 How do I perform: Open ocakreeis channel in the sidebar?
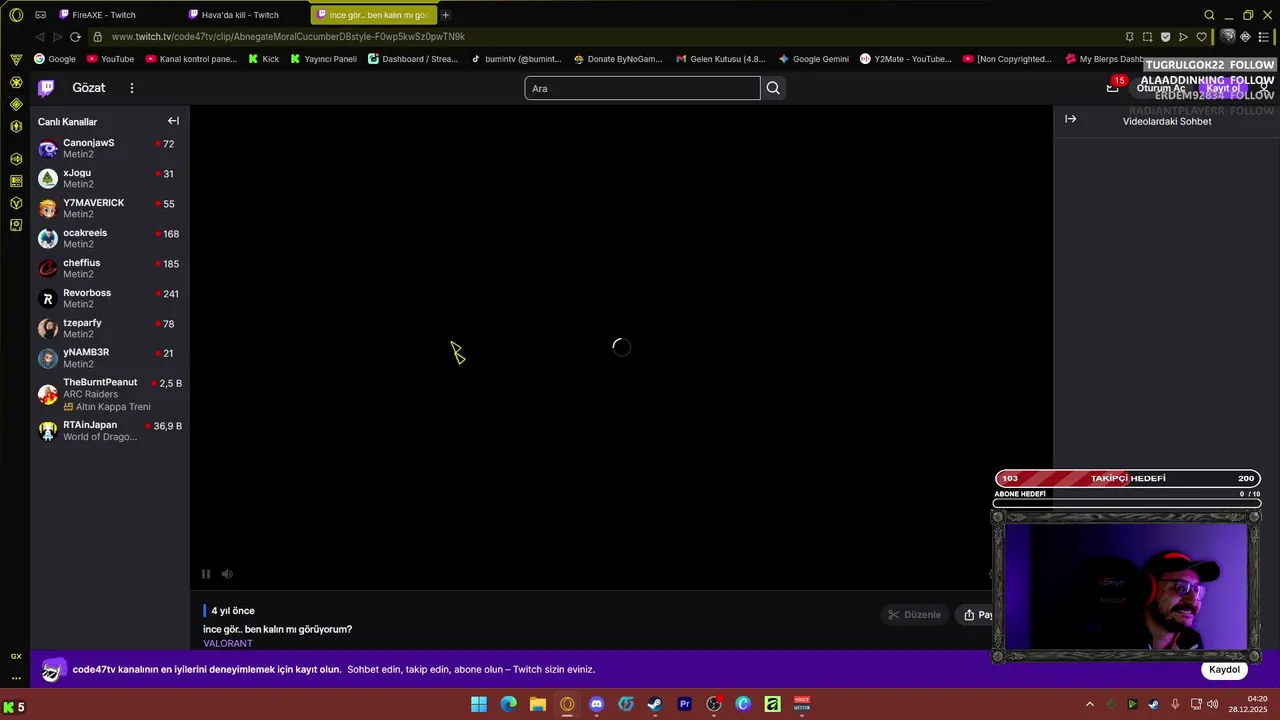(110, 239)
